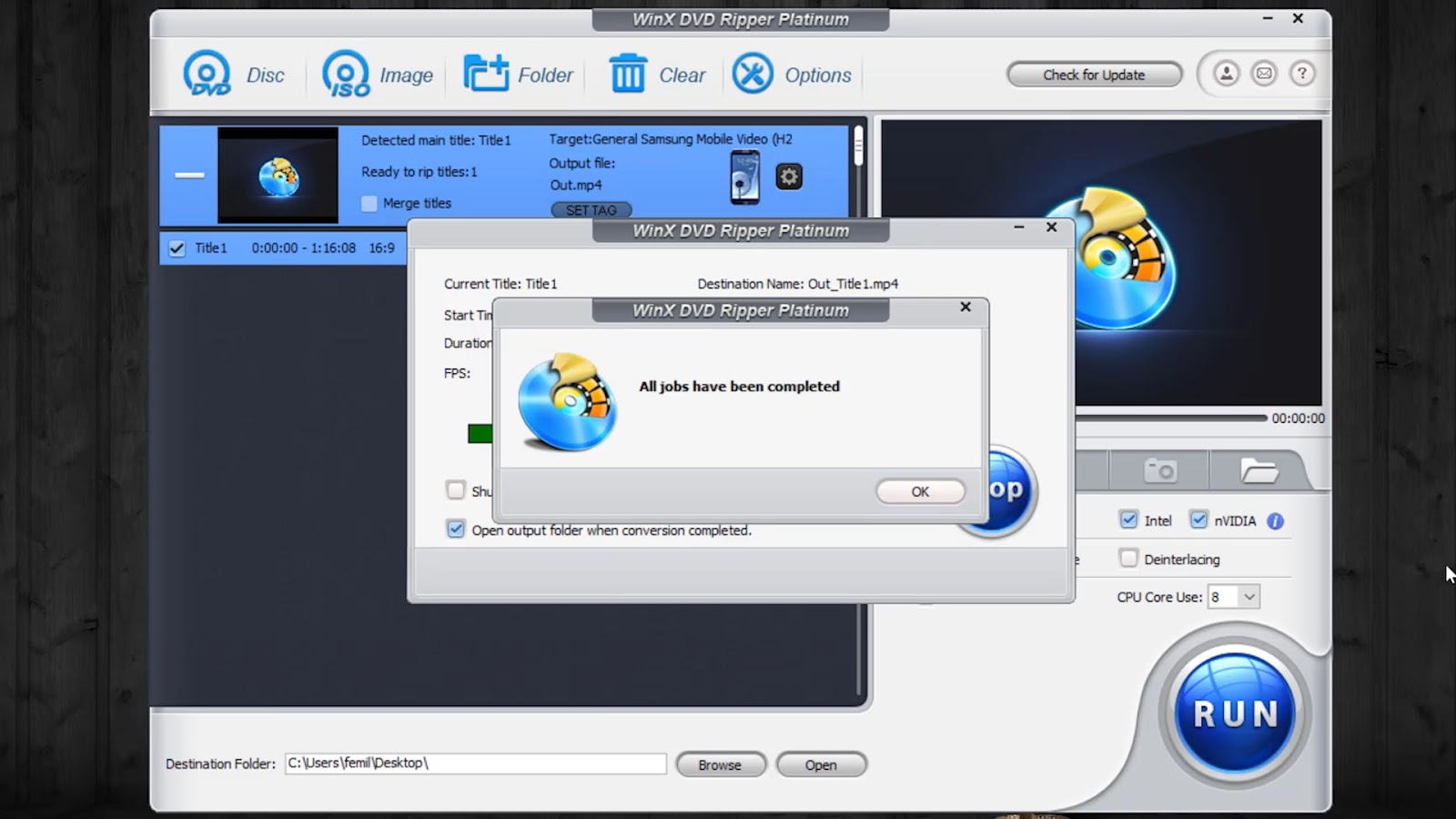Click OK in the completion dialog

point(920,491)
